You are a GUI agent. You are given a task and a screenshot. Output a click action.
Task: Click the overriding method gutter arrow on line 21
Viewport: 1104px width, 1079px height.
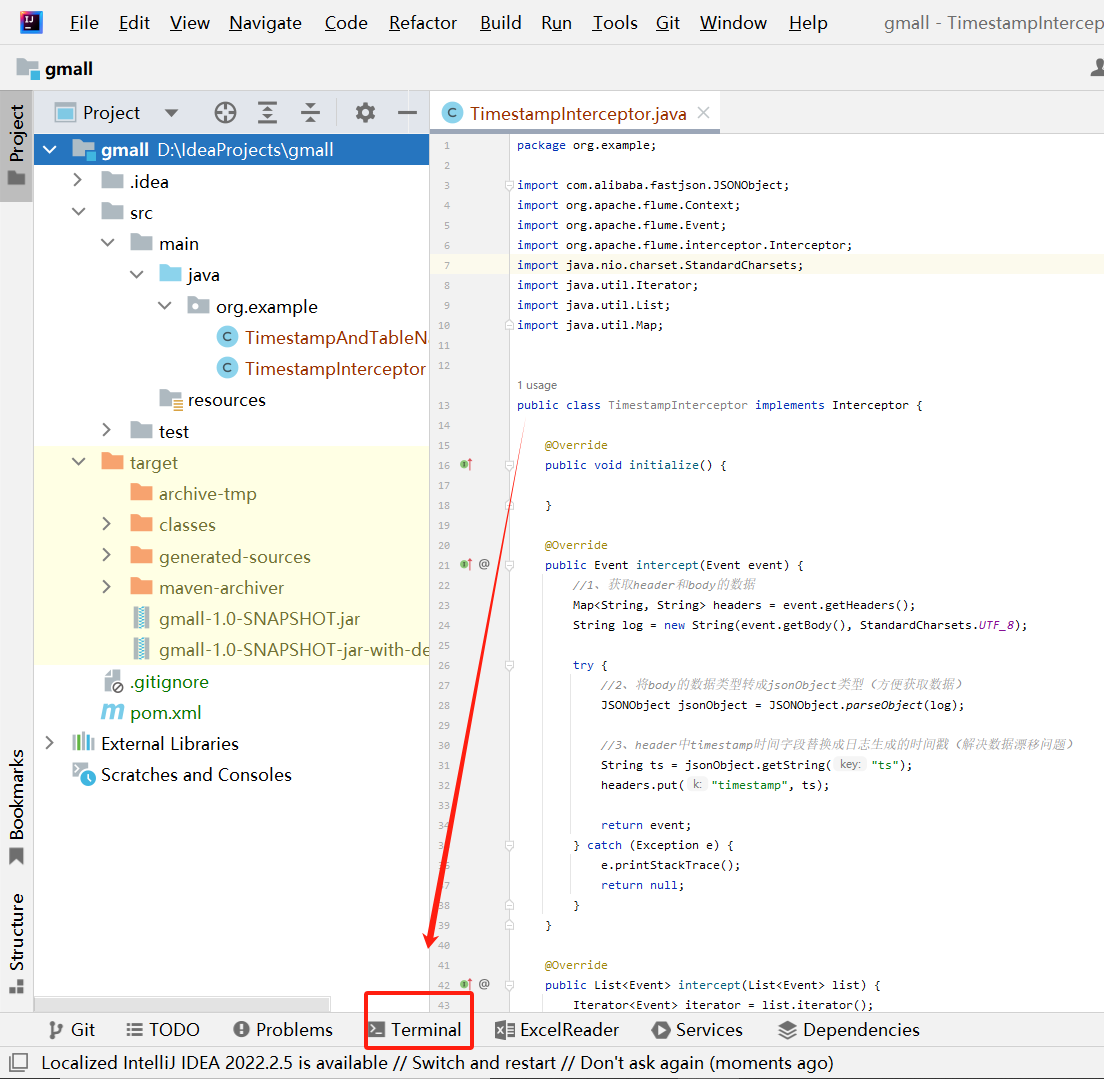[464, 564]
